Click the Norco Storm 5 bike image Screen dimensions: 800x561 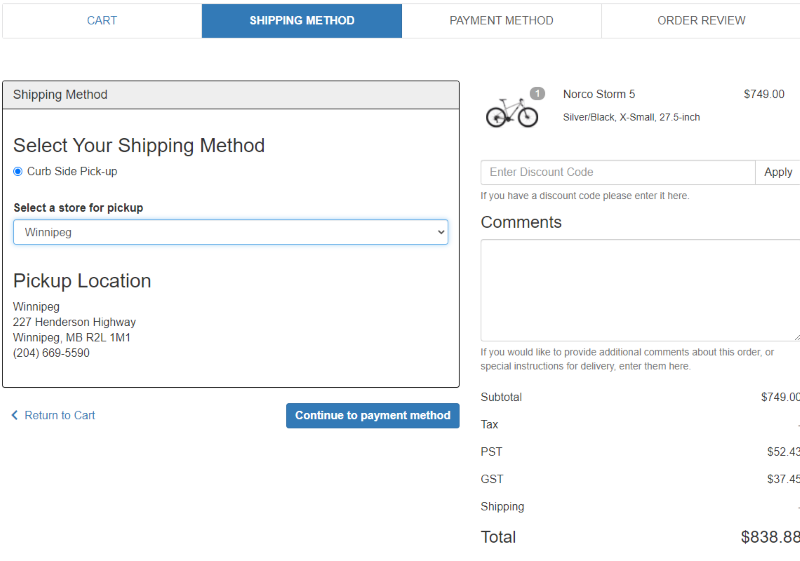point(511,112)
